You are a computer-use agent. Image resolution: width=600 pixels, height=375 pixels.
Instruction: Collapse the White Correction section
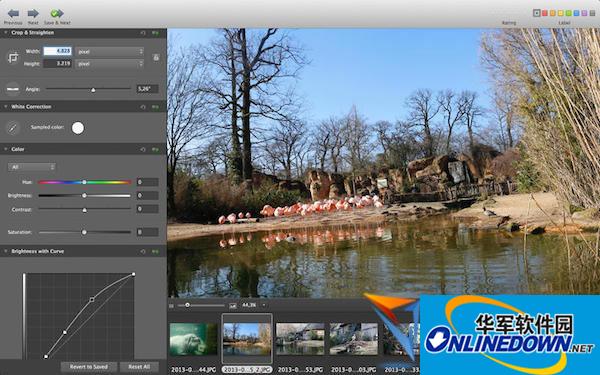(x=6, y=107)
